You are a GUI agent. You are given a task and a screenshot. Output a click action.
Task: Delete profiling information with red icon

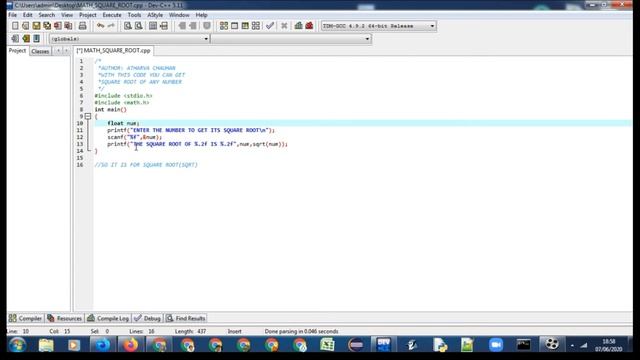(x=309, y=26)
